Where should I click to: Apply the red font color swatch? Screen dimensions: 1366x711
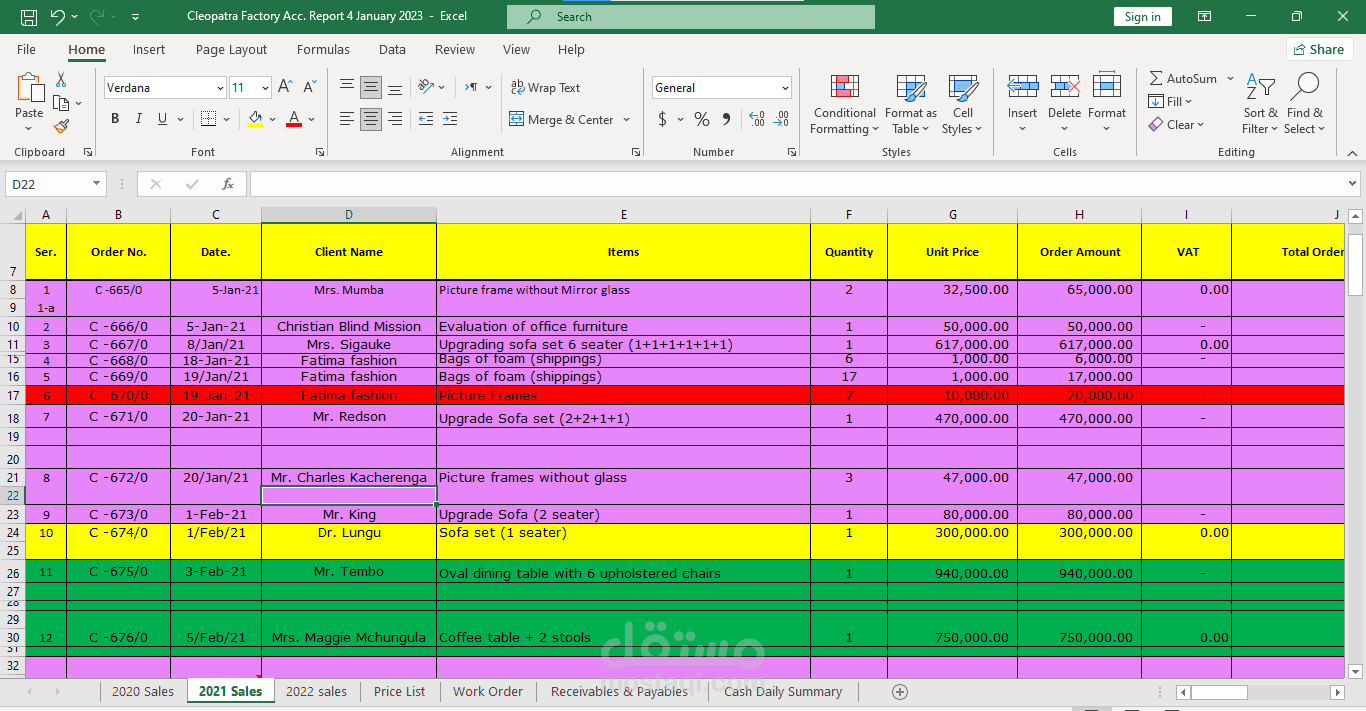[294, 119]
